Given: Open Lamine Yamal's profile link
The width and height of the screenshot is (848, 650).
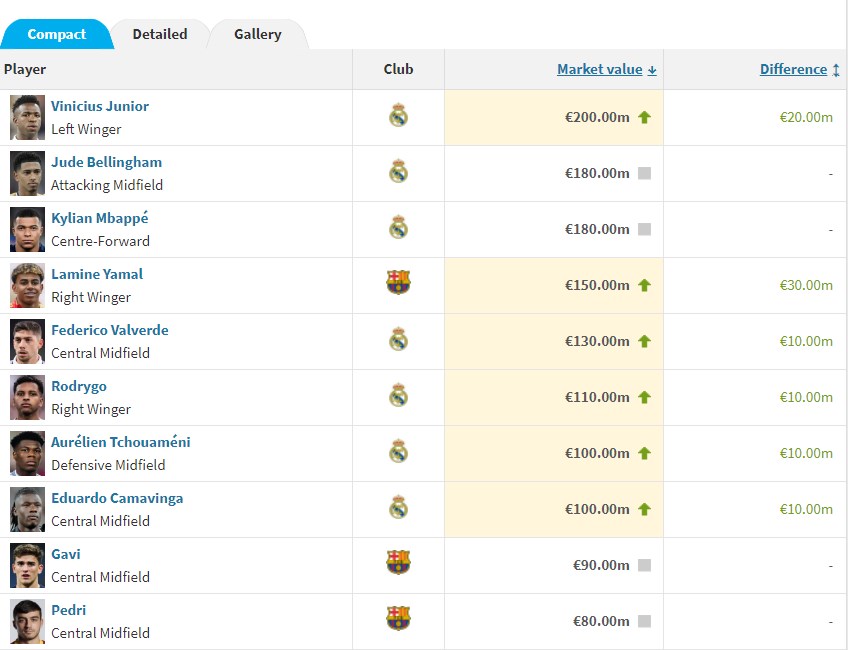Looking at the screenshot, I should pos(97,274).
